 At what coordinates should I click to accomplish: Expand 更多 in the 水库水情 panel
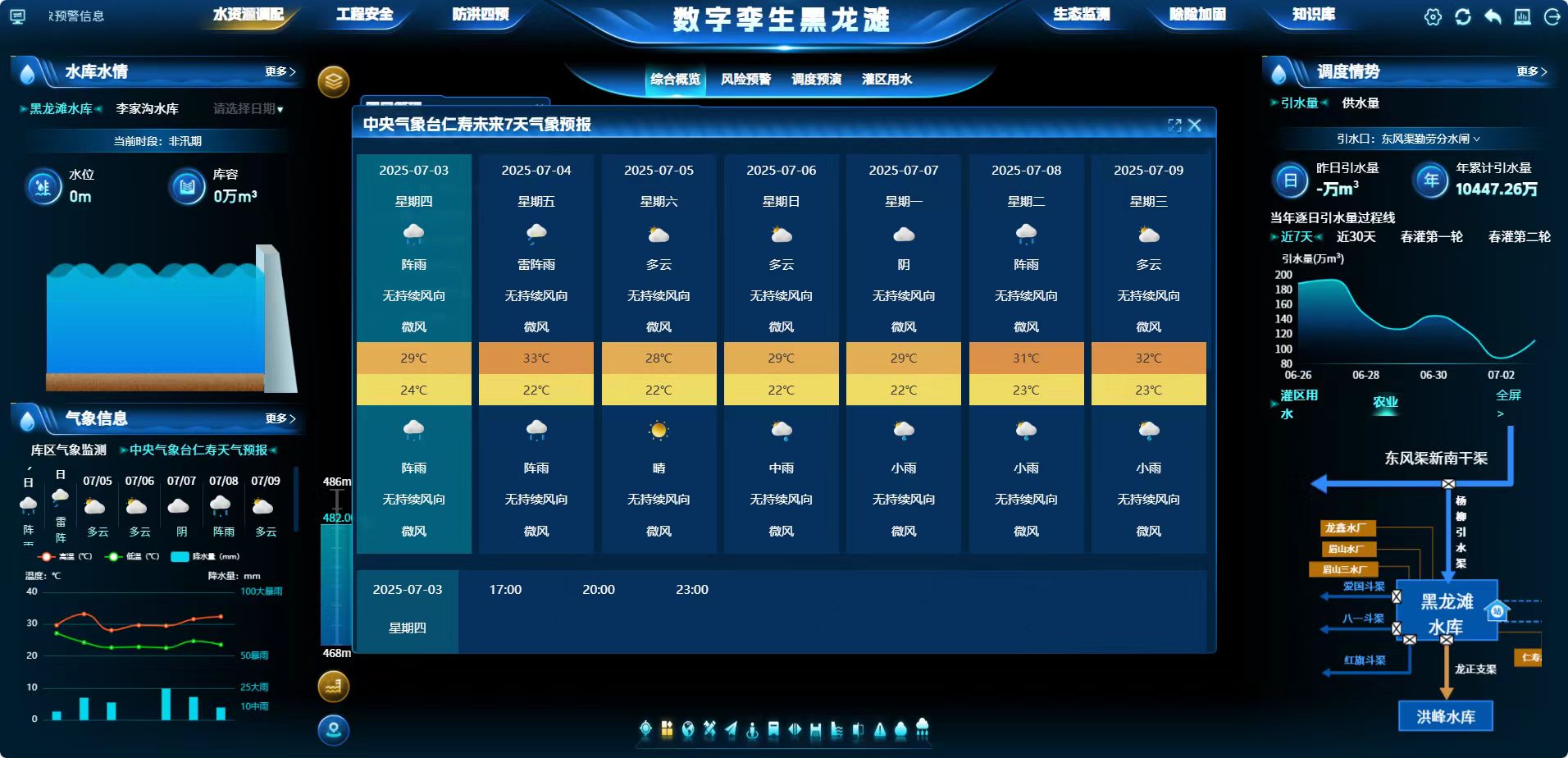(280, 72)
